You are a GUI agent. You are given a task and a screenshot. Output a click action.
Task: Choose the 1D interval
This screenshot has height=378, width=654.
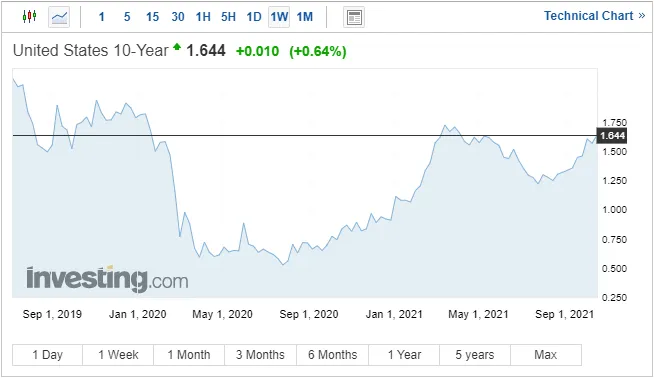(x=254, y=17)
